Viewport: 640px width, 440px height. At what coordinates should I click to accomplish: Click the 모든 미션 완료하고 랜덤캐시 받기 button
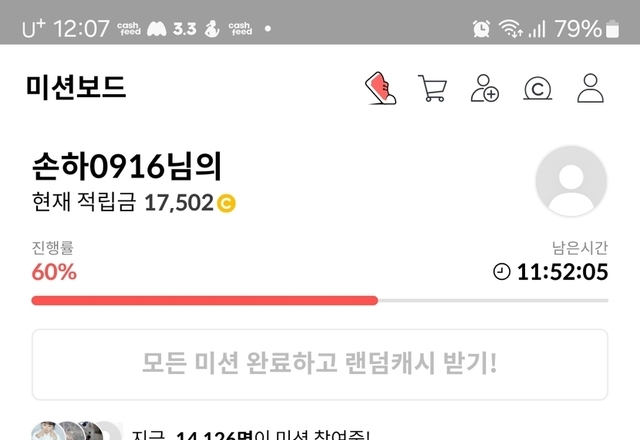click(x=320, y=364)
